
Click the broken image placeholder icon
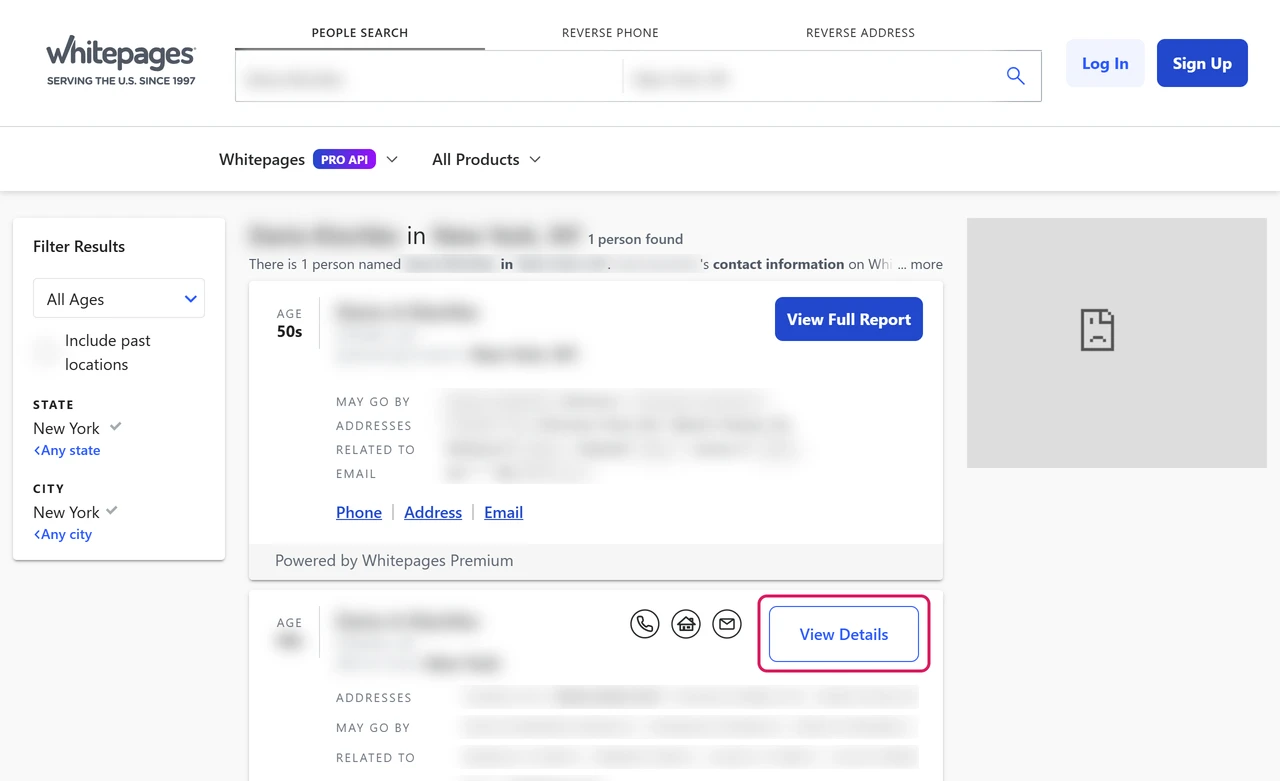[x=1097, y=330]
